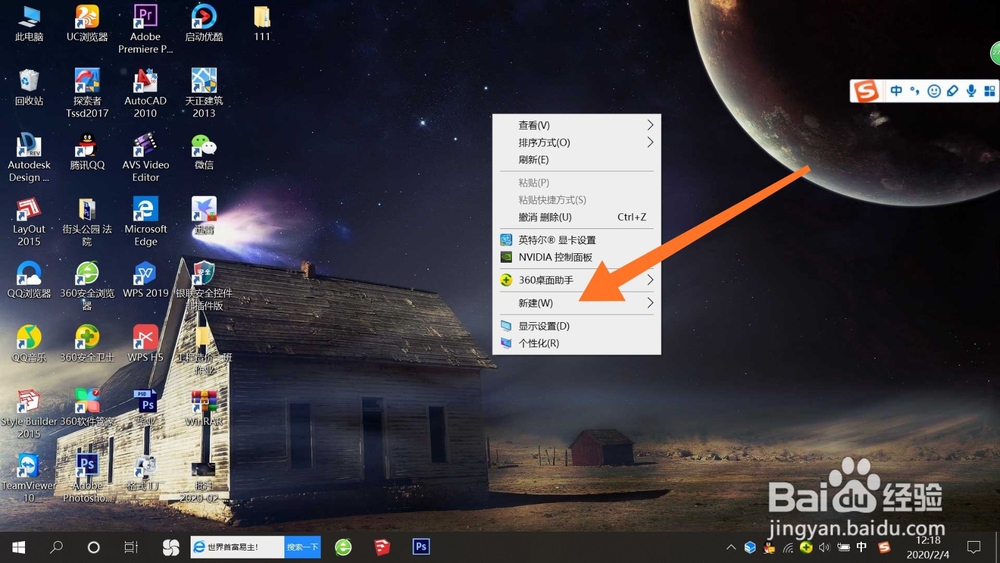The image size is (1000, 563).
Task: Open the Windows Start menu
Action: 18,547
